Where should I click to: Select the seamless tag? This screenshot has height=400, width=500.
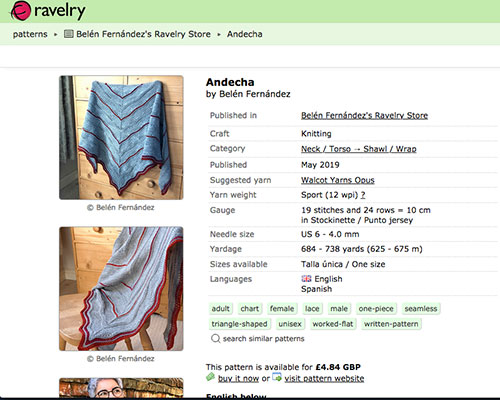(x=421, y=309)
